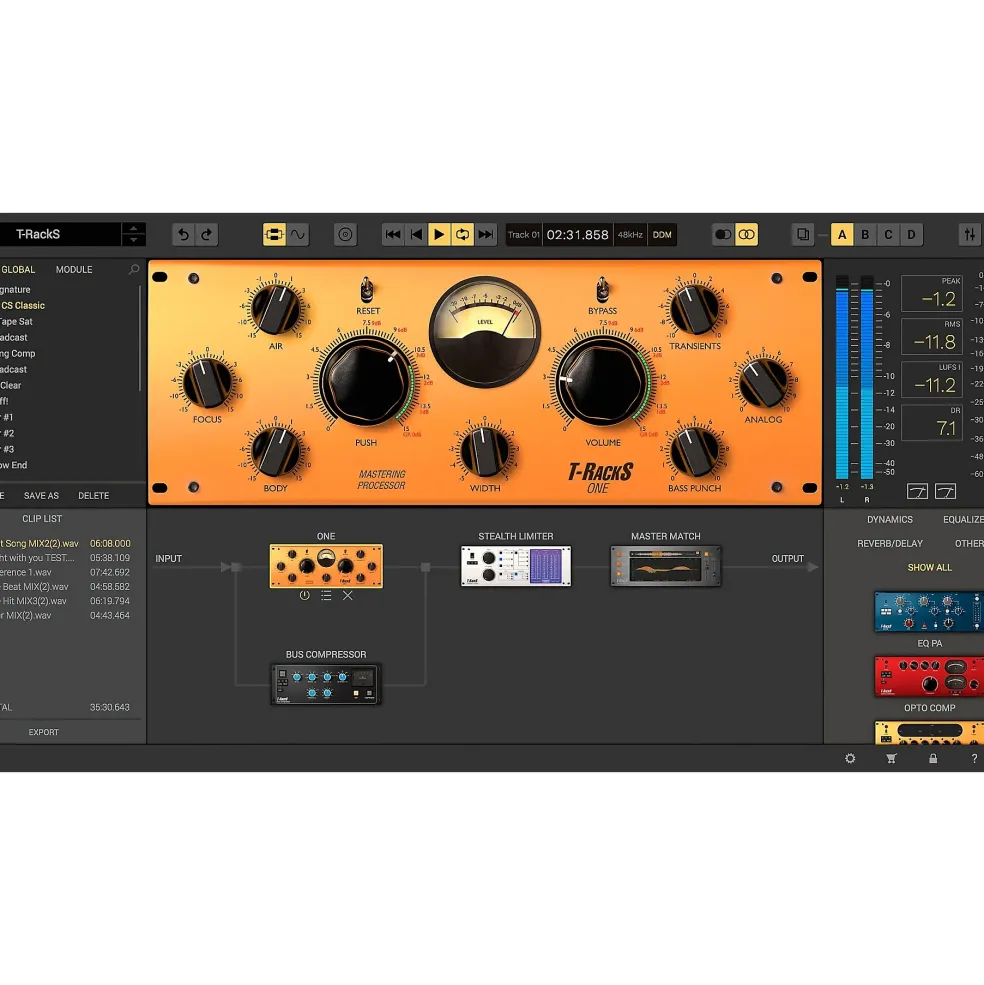Open the mixer sliders icon
984x985 pixels.
click(x=970, y=235)
